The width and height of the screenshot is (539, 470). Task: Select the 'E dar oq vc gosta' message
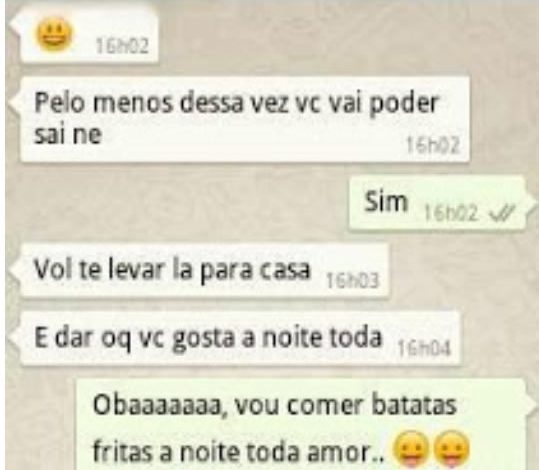(240, 338)
